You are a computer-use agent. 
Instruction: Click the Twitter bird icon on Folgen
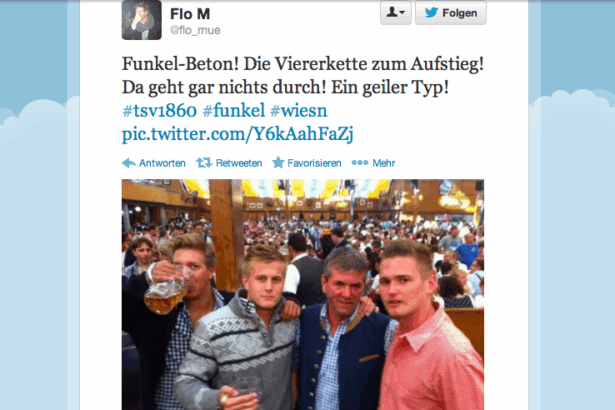click(431, 13)
